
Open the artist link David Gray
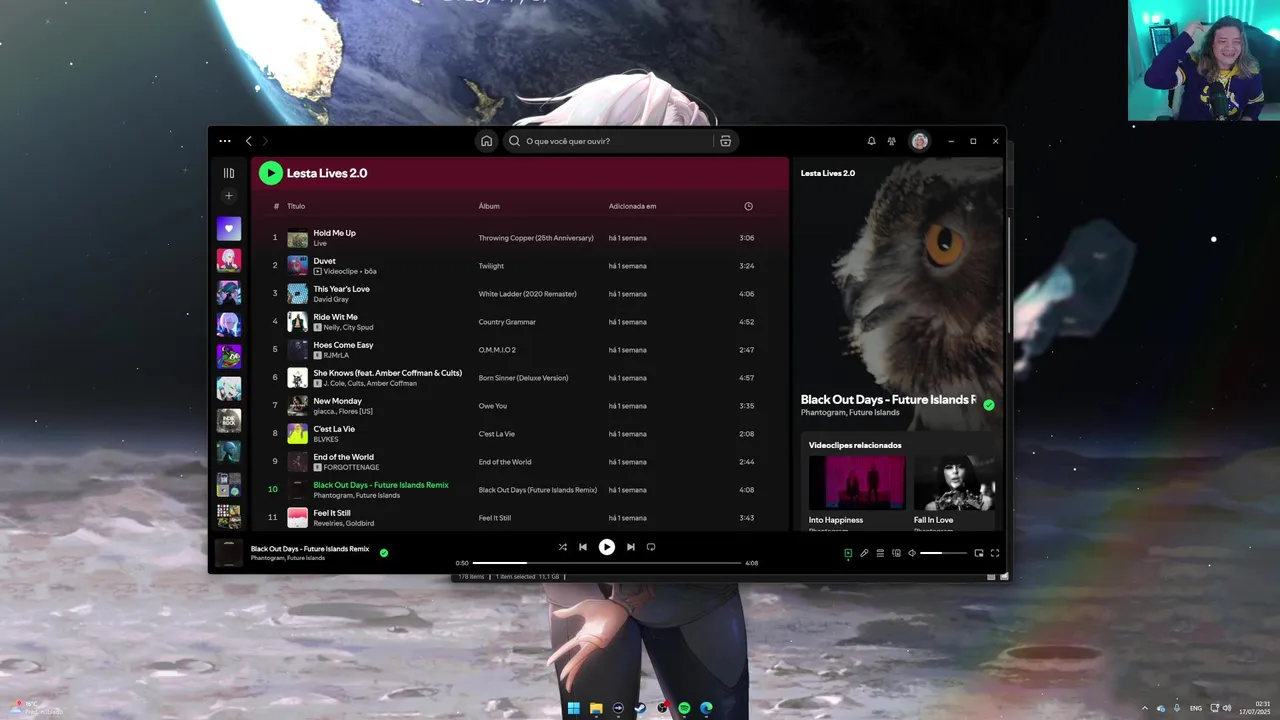pos(331,299)
